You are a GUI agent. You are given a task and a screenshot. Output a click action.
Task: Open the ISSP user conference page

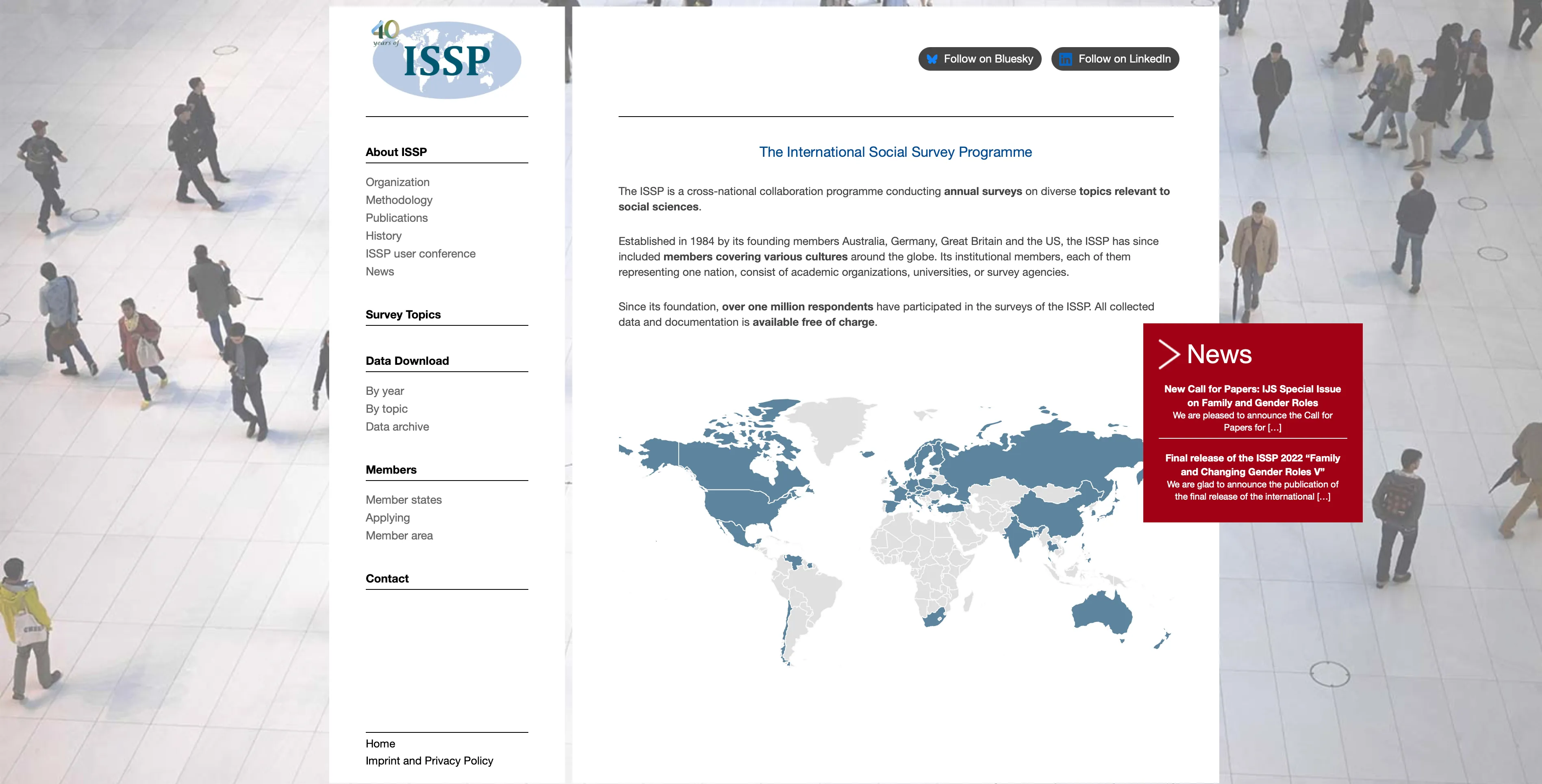(x=420, y=253)
